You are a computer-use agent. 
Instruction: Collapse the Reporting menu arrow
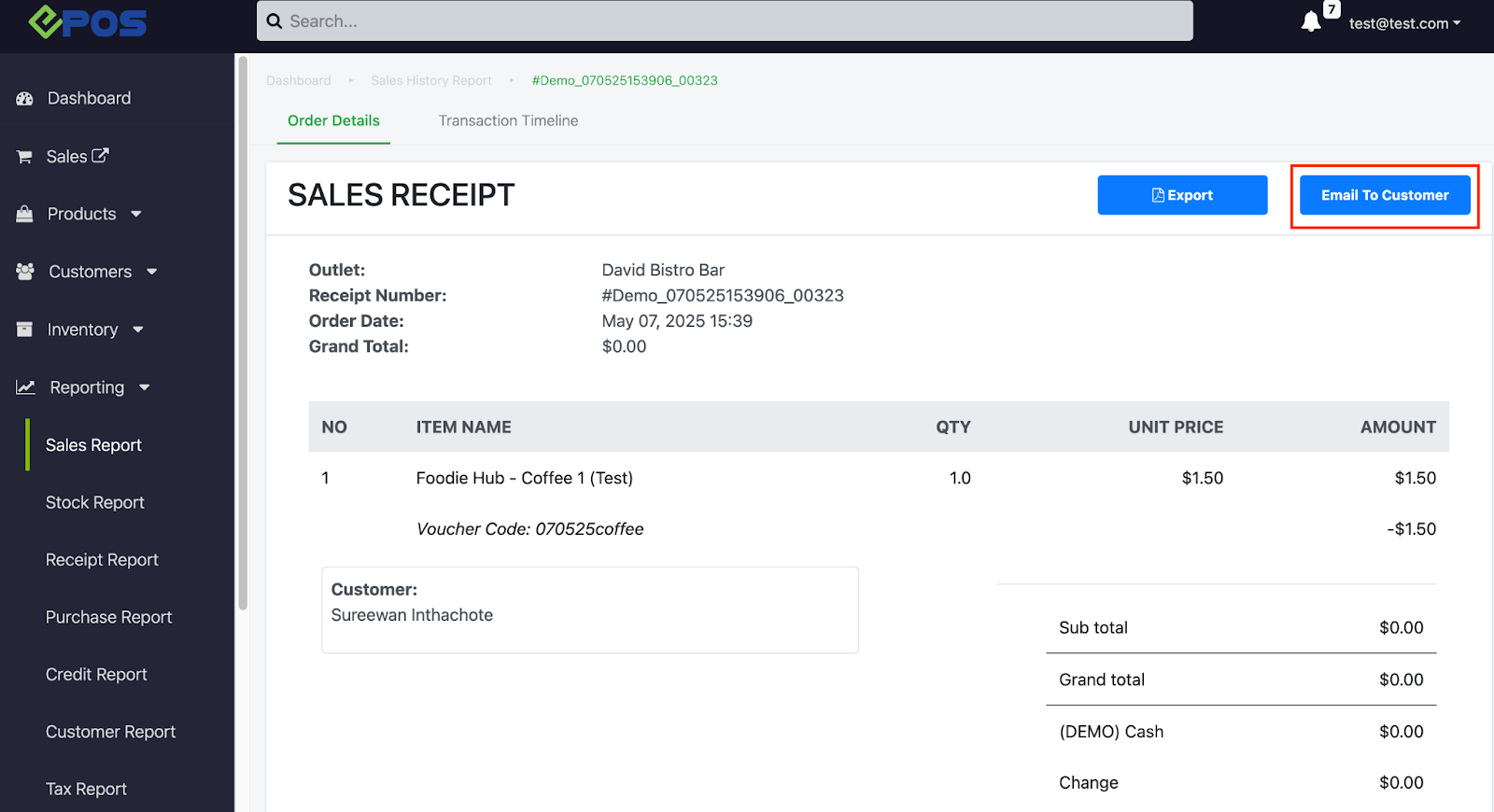[144, 387]
